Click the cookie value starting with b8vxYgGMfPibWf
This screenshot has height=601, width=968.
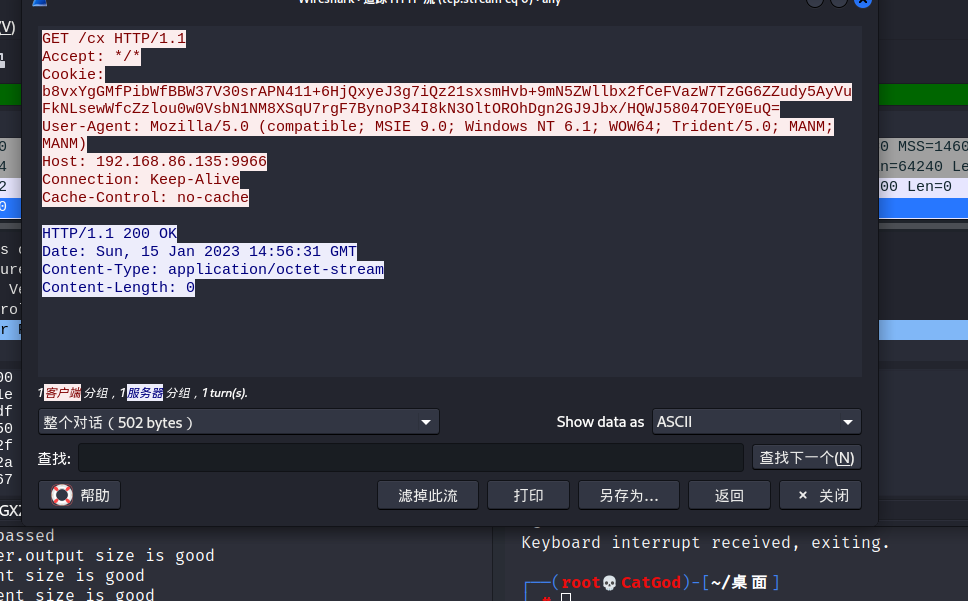tap(447, 91)
